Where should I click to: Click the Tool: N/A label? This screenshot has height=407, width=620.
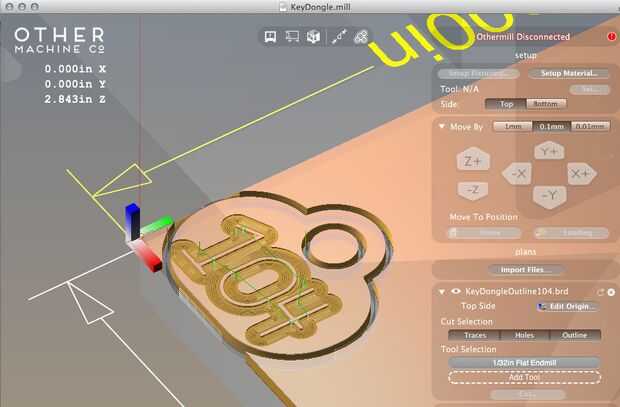pos(459,89)
